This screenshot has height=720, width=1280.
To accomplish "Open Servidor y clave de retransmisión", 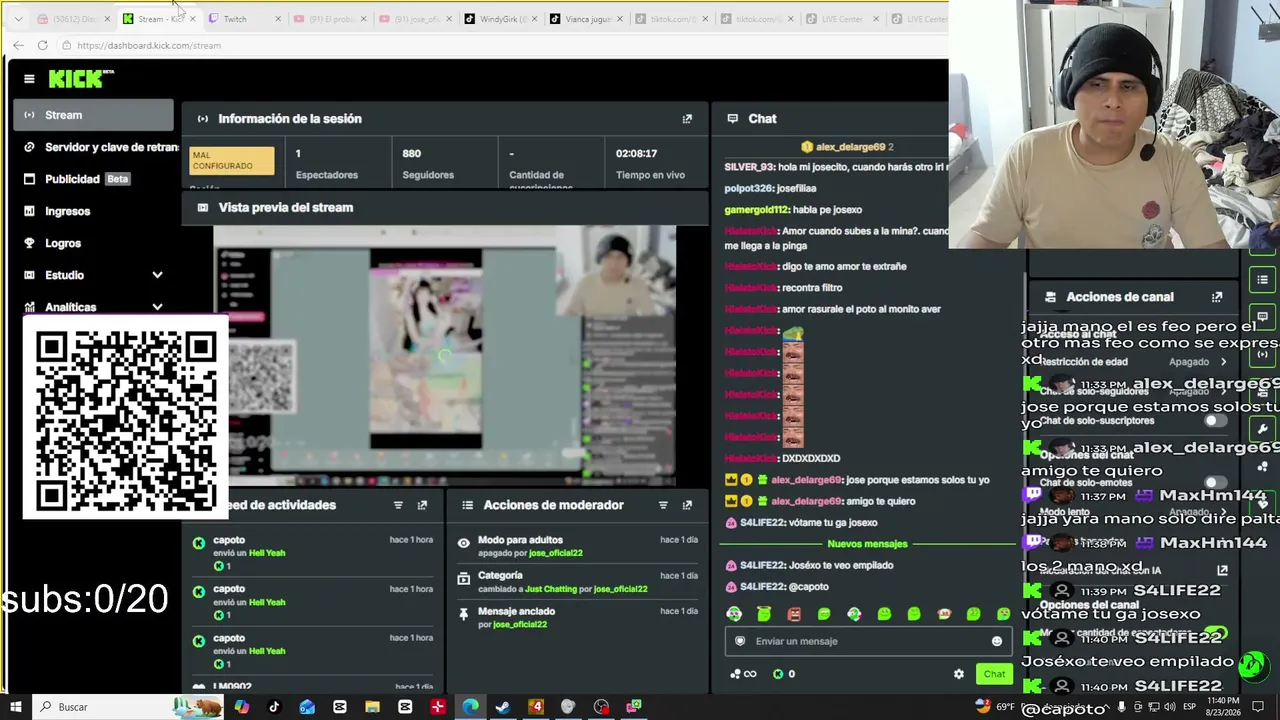I will (x=98, y=147).
